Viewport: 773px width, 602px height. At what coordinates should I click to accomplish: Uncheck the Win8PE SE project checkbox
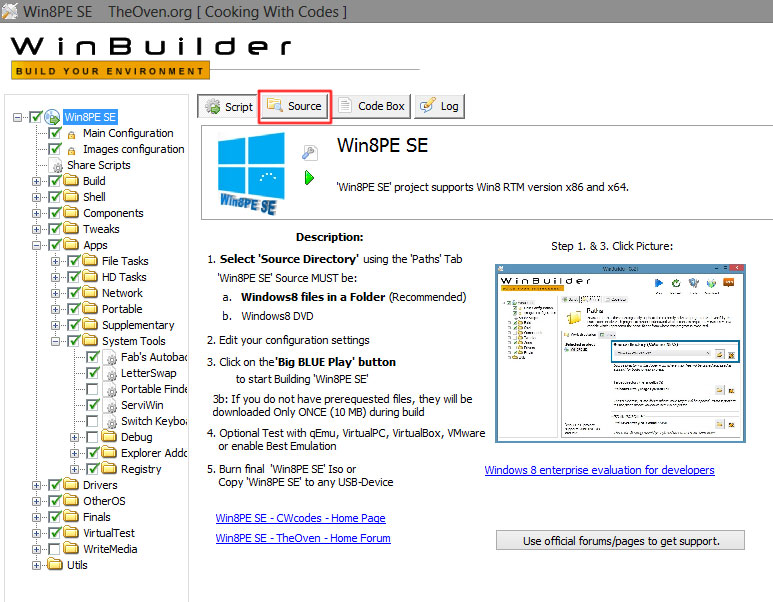[35, 117]
